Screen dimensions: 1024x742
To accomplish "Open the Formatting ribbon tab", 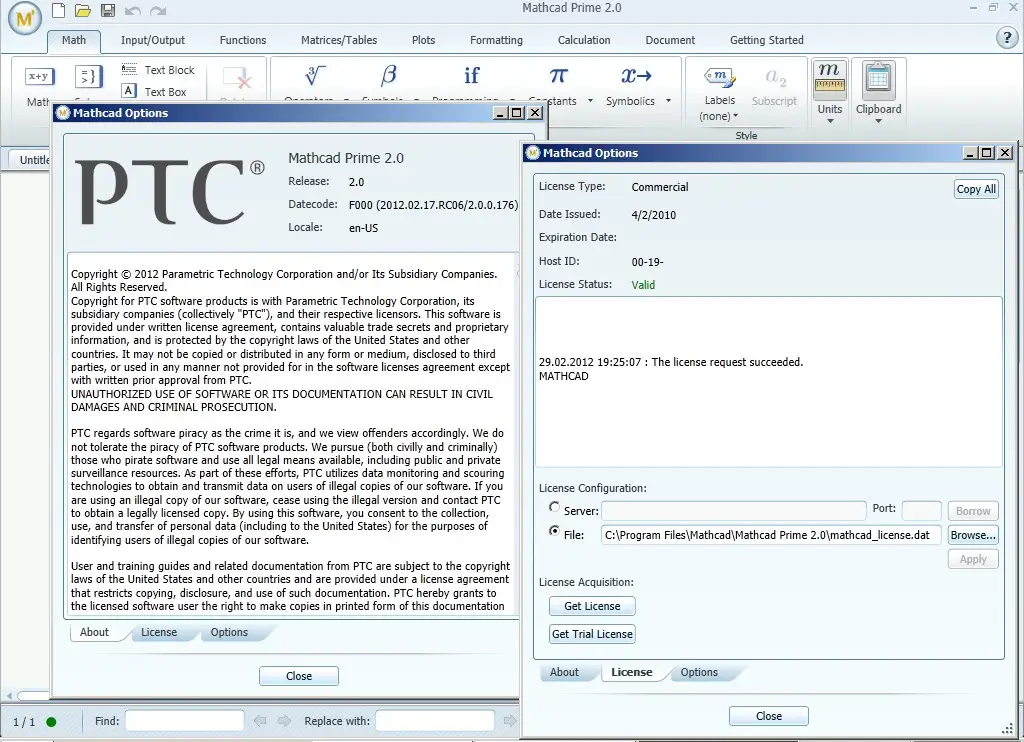I will 496,40.
